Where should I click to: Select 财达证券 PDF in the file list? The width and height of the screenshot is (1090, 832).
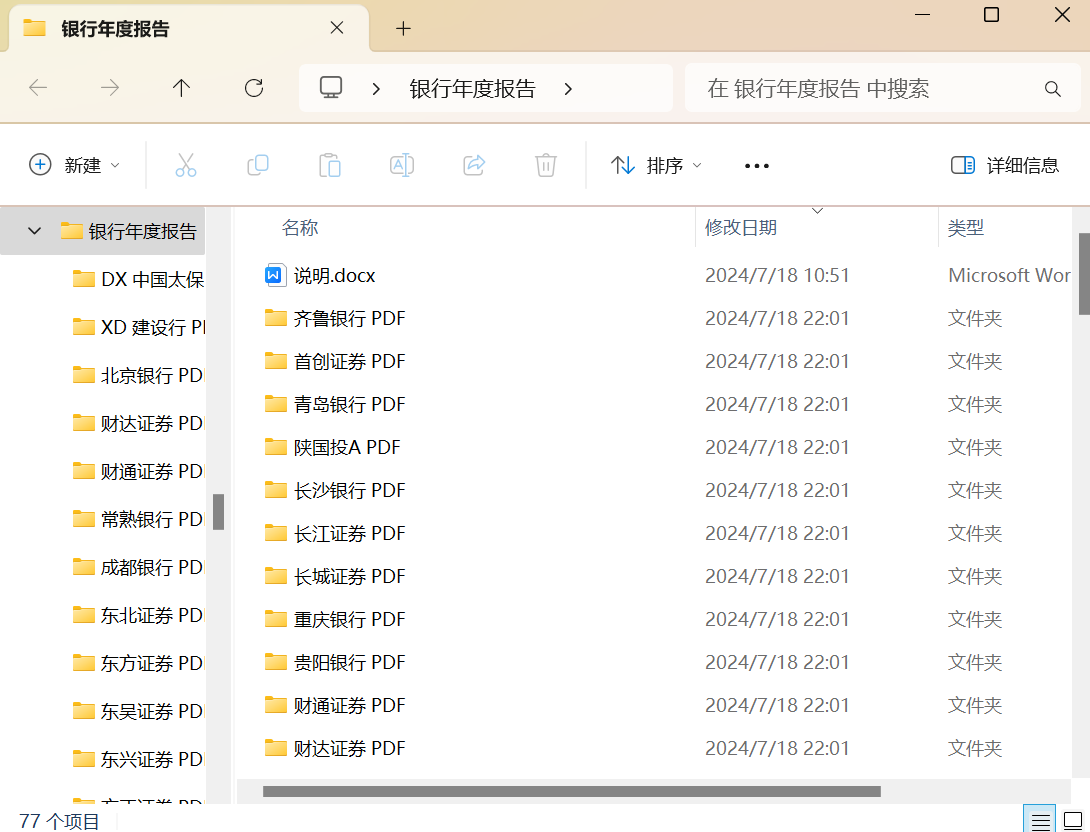tap(349, 749)
